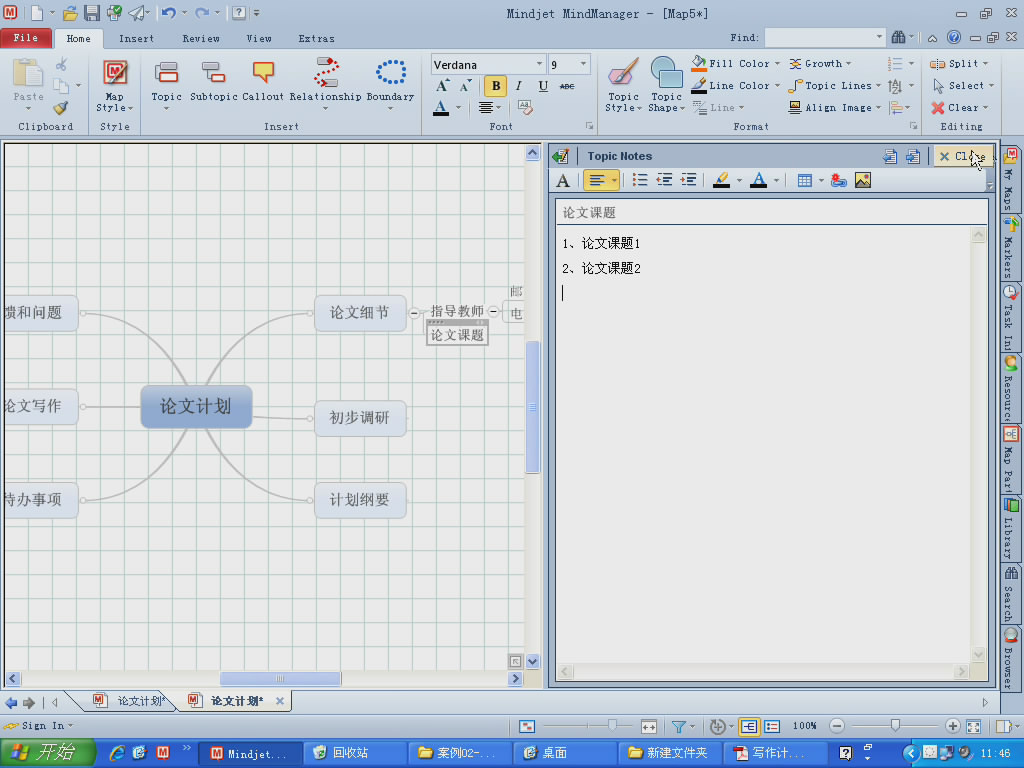Click the Cut scissors icon
This screenshot has width=1024, height=768.
pos(61,64)
